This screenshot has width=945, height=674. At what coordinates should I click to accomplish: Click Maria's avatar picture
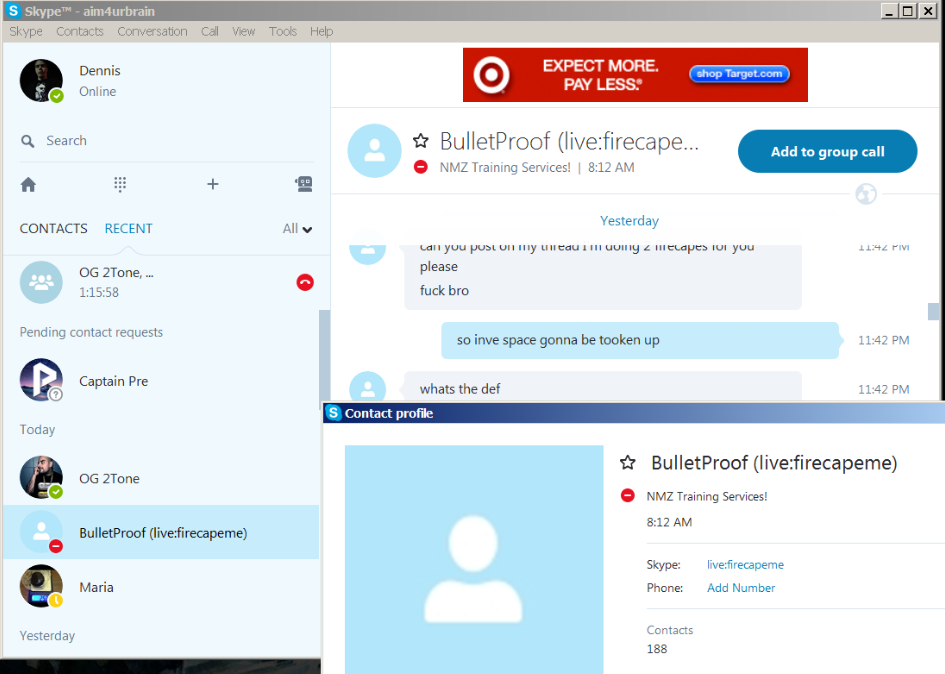pos(41,586)
